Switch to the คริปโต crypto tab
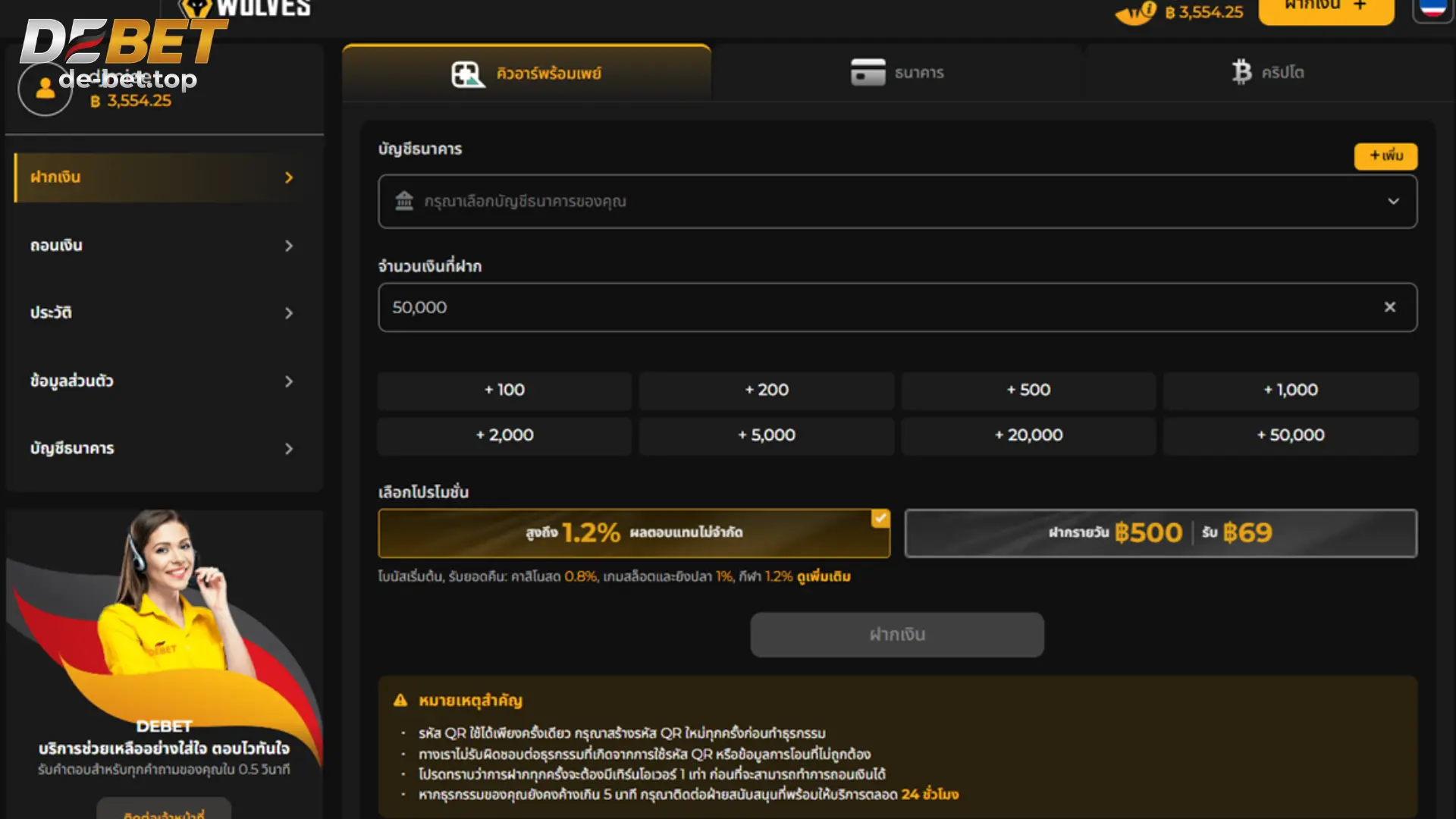This screenshot has width=1456, height=819. point(1268,73)
